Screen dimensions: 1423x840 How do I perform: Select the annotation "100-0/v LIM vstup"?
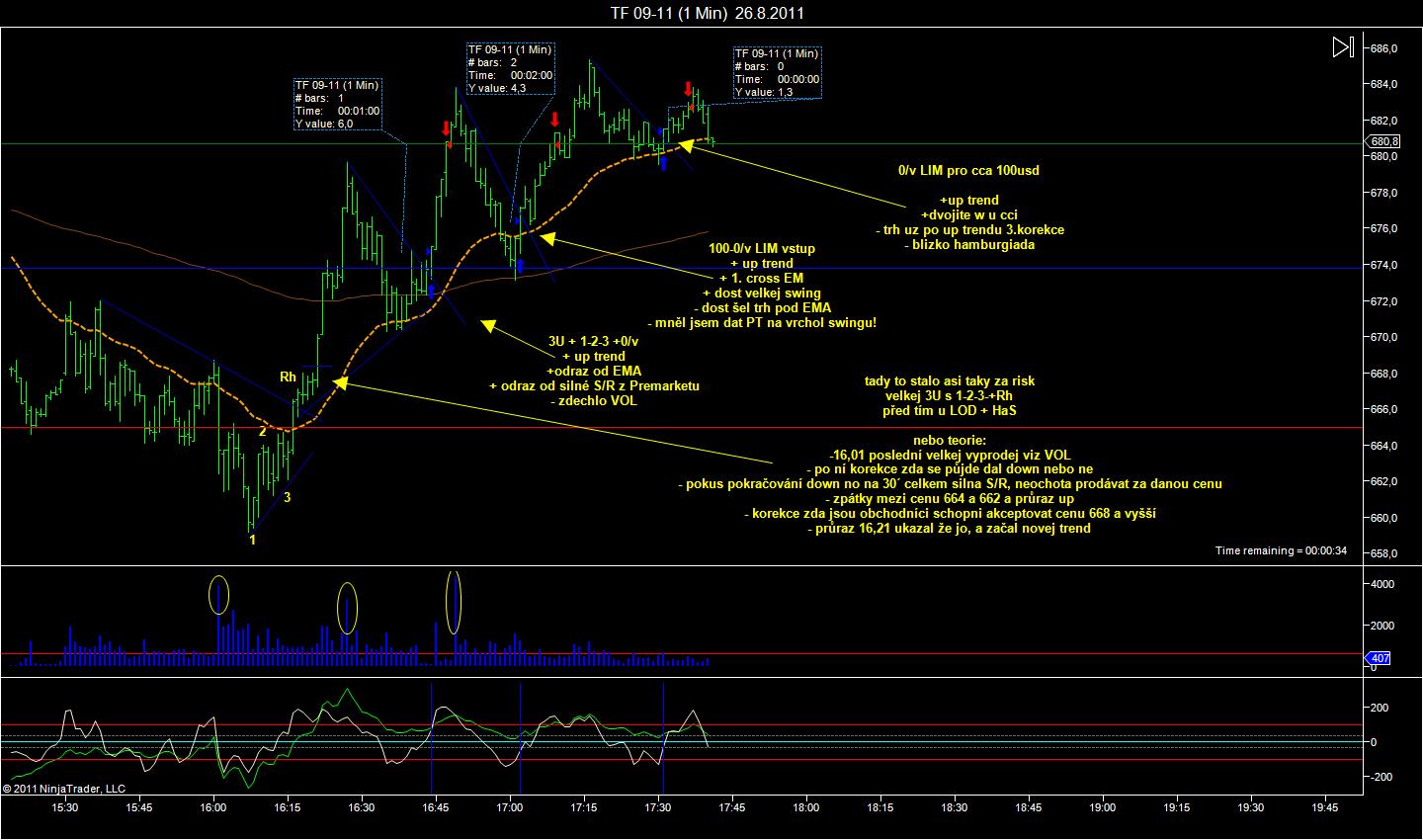[762, 249]
